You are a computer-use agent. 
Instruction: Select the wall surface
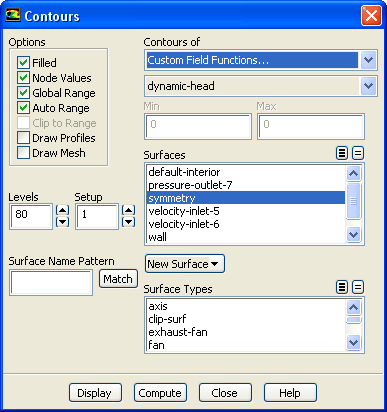(246, 237)
